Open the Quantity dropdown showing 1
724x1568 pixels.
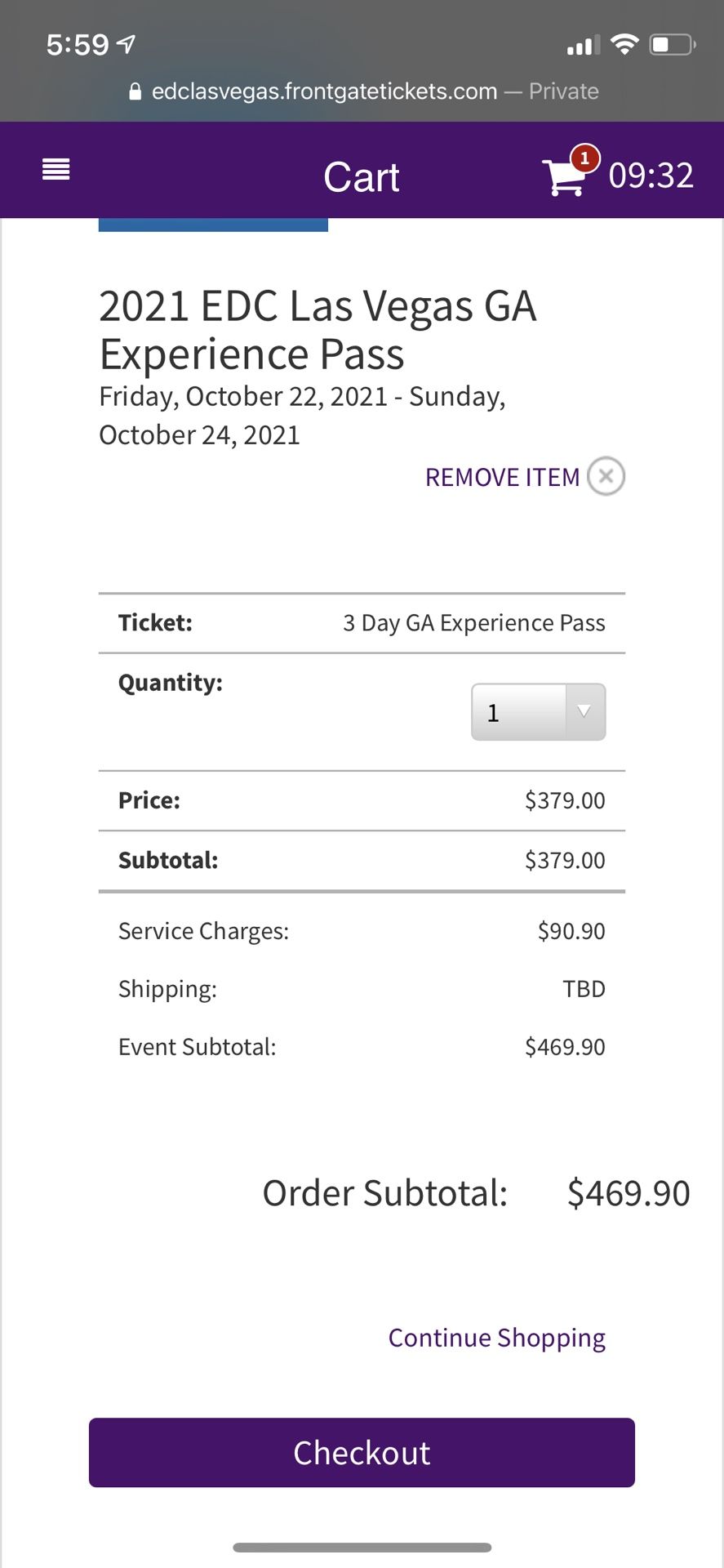(538, 712)
